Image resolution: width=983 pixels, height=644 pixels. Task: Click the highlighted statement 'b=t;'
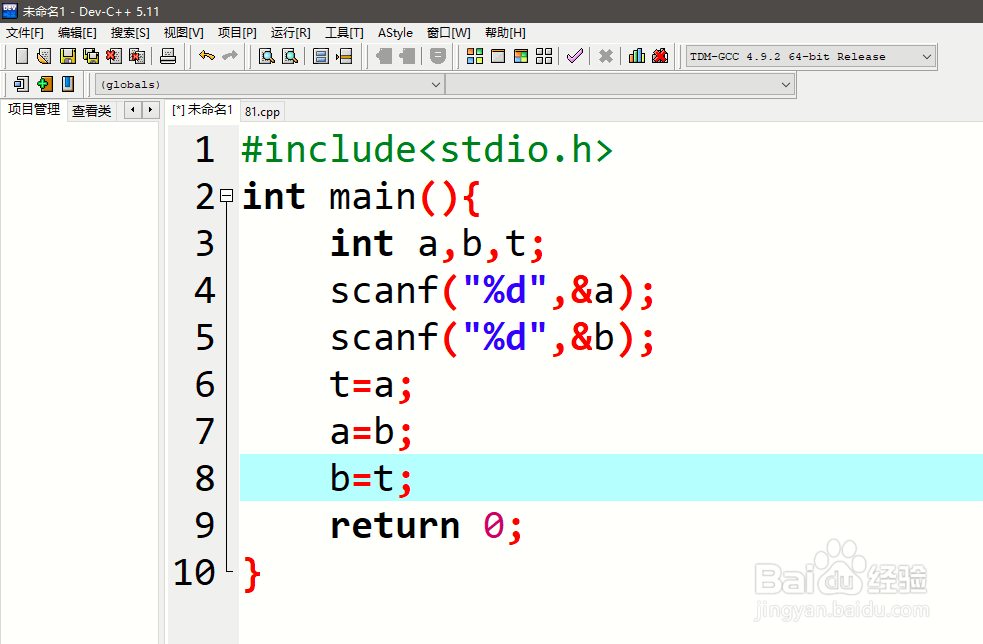(x=371, y=479)
